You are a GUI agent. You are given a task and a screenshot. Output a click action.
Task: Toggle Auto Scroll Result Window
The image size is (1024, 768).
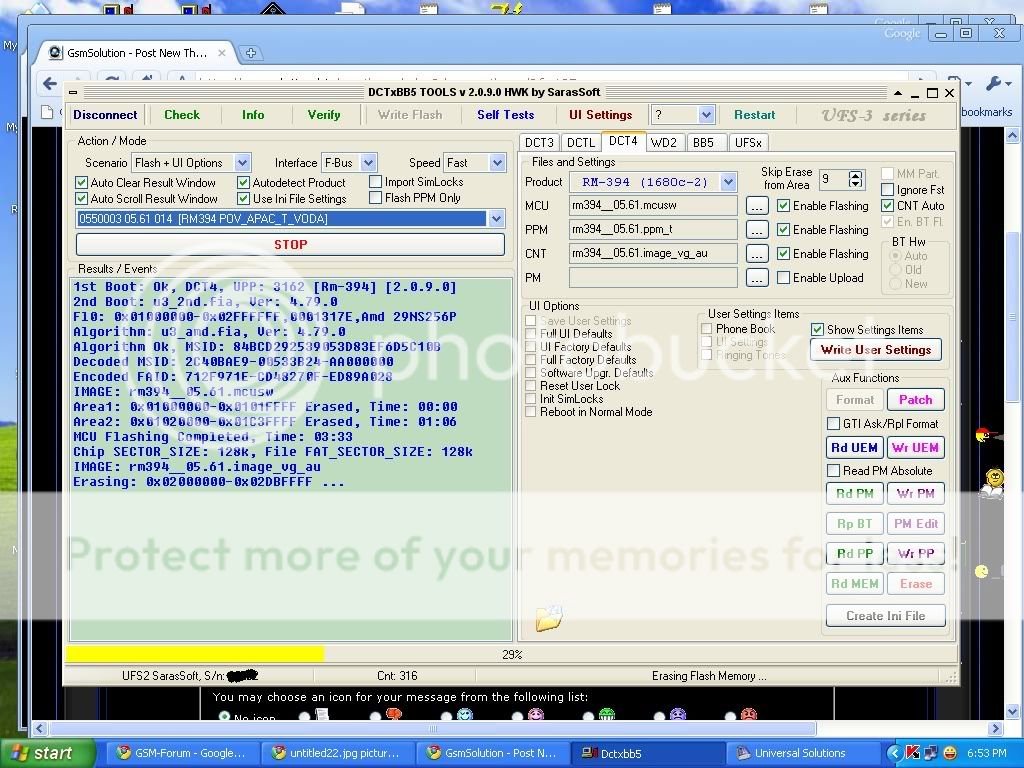[82, 199]
